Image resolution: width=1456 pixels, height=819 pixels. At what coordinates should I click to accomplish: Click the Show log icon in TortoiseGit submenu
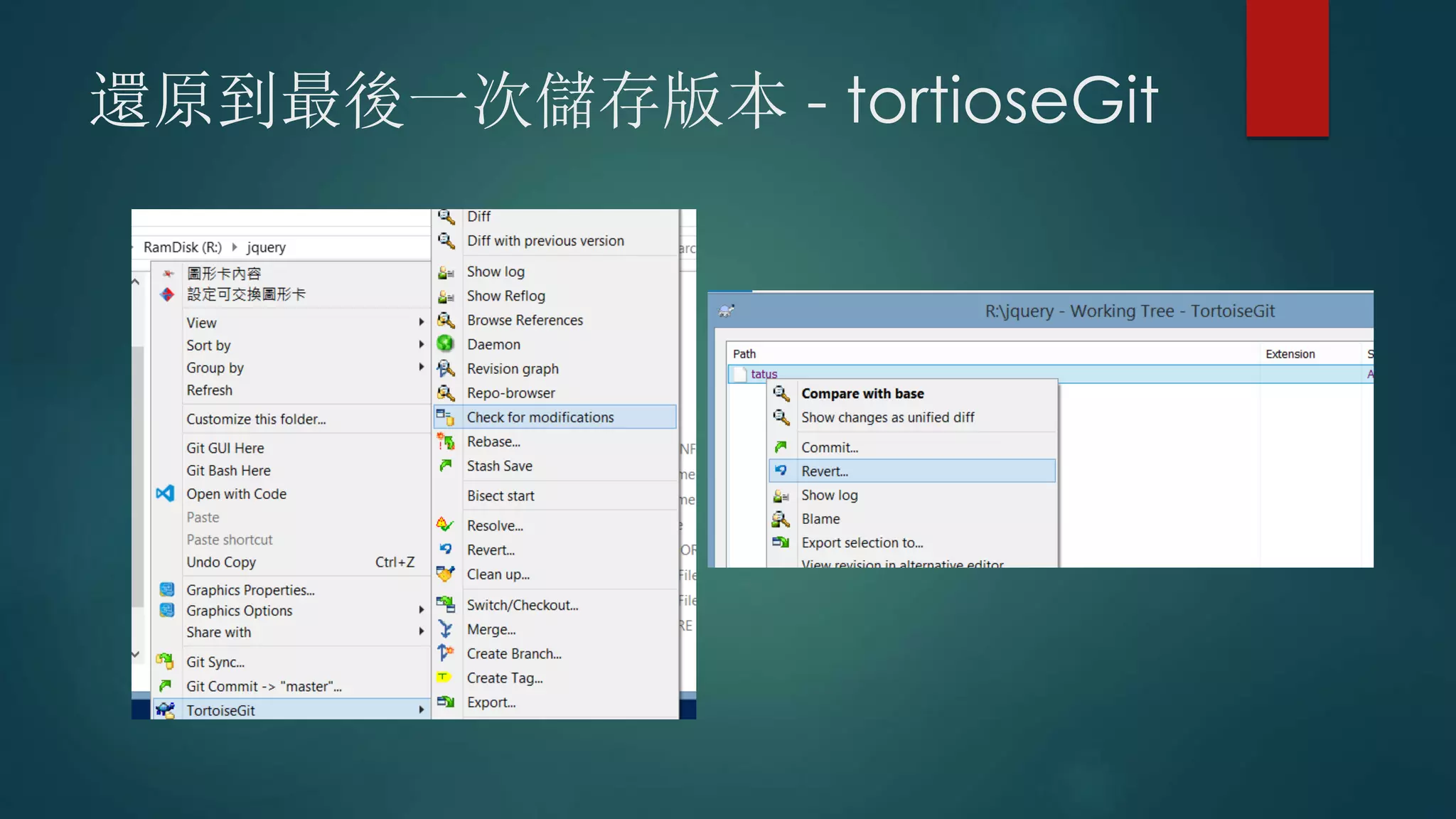[x=446, y=272]
